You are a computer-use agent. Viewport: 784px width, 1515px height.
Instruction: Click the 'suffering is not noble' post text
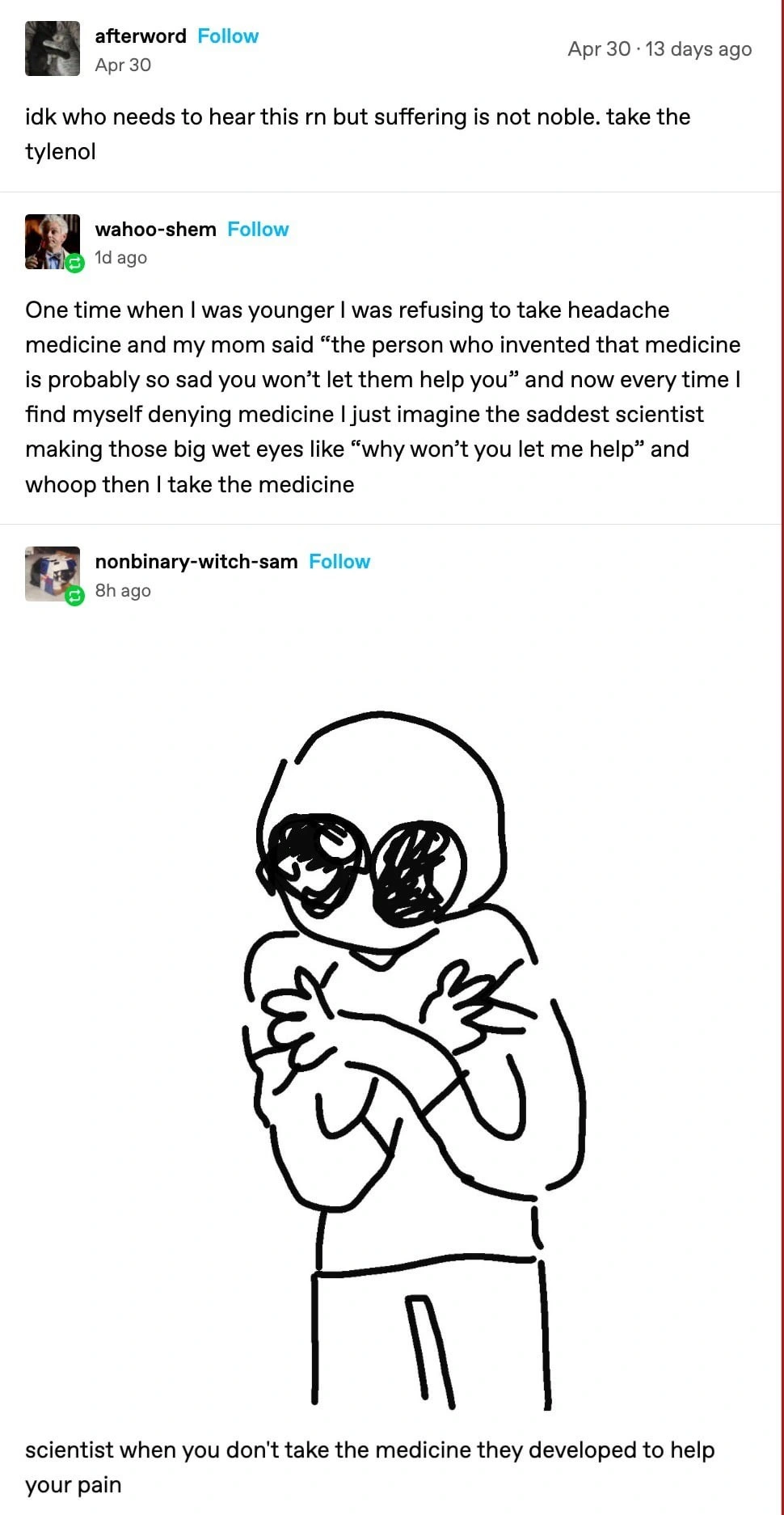[x=358, y=134]
